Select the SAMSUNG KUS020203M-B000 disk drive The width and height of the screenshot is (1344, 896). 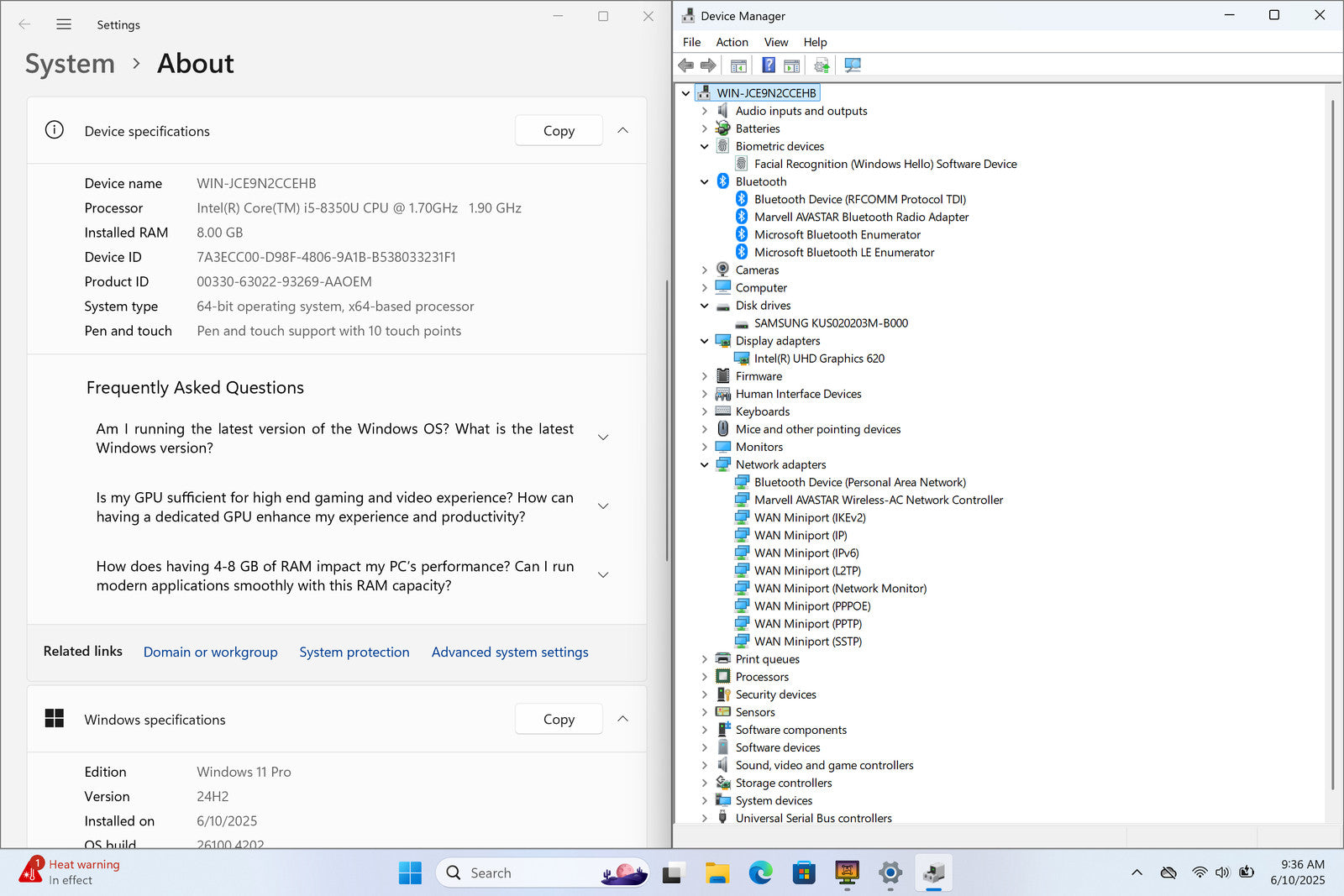click(830, 323)
